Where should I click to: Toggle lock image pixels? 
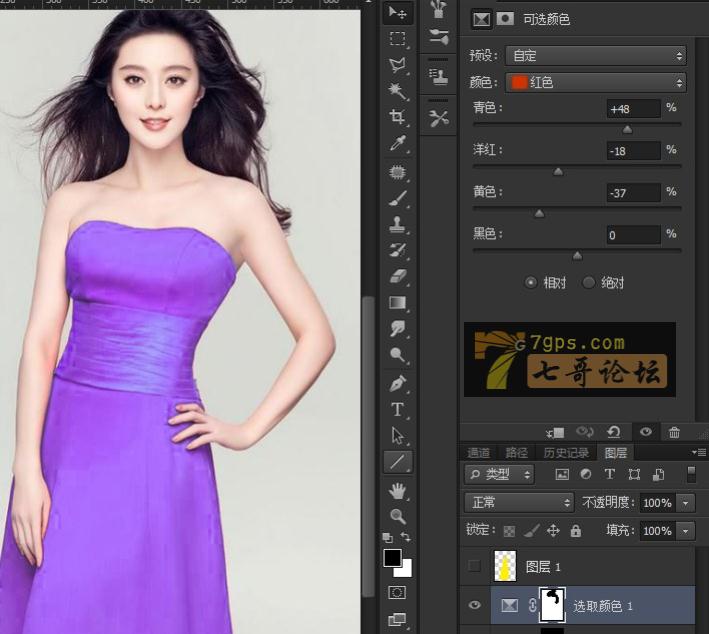(x=532, y=530)
